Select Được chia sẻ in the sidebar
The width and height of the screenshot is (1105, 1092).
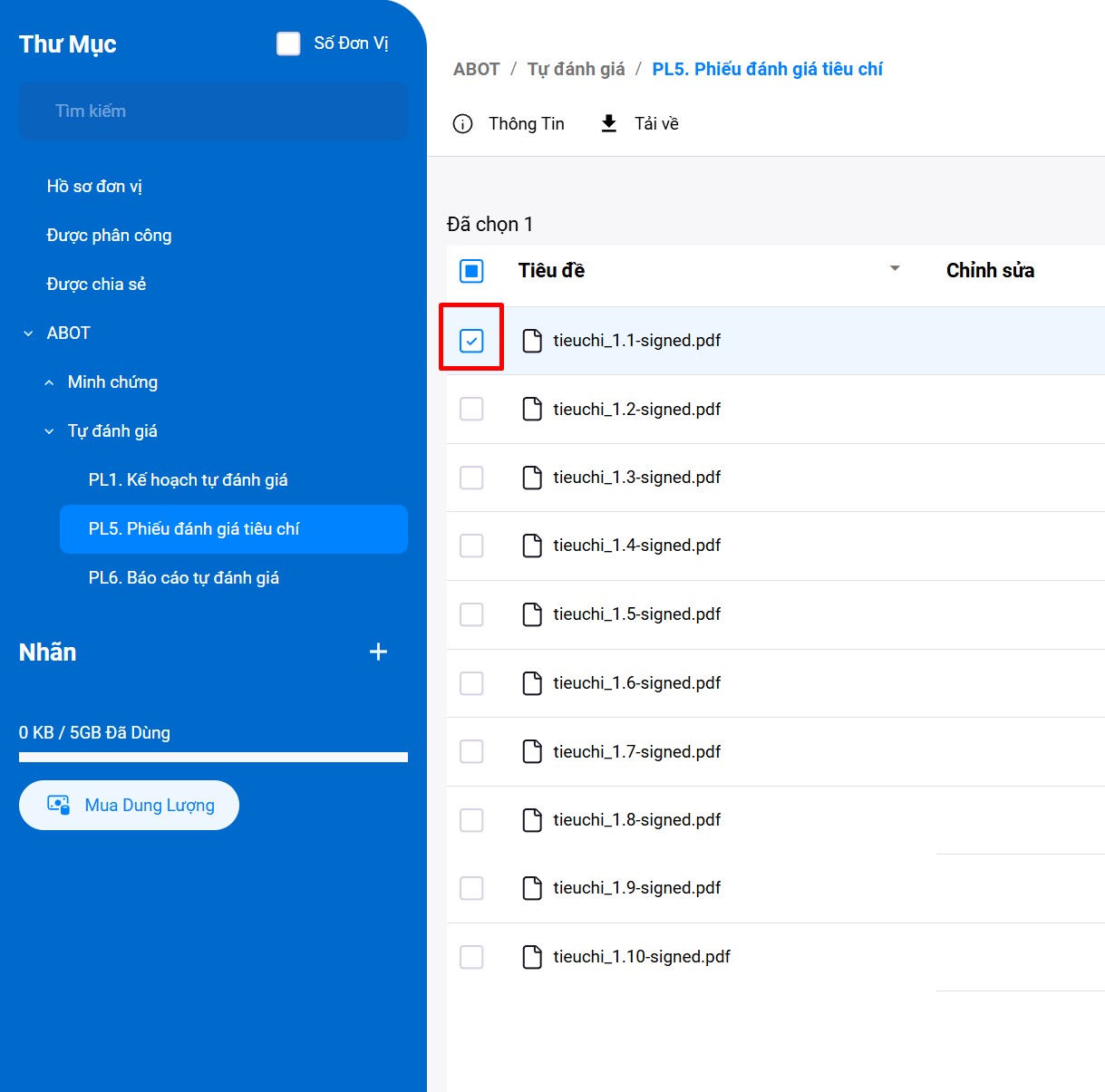pos(96,285)
